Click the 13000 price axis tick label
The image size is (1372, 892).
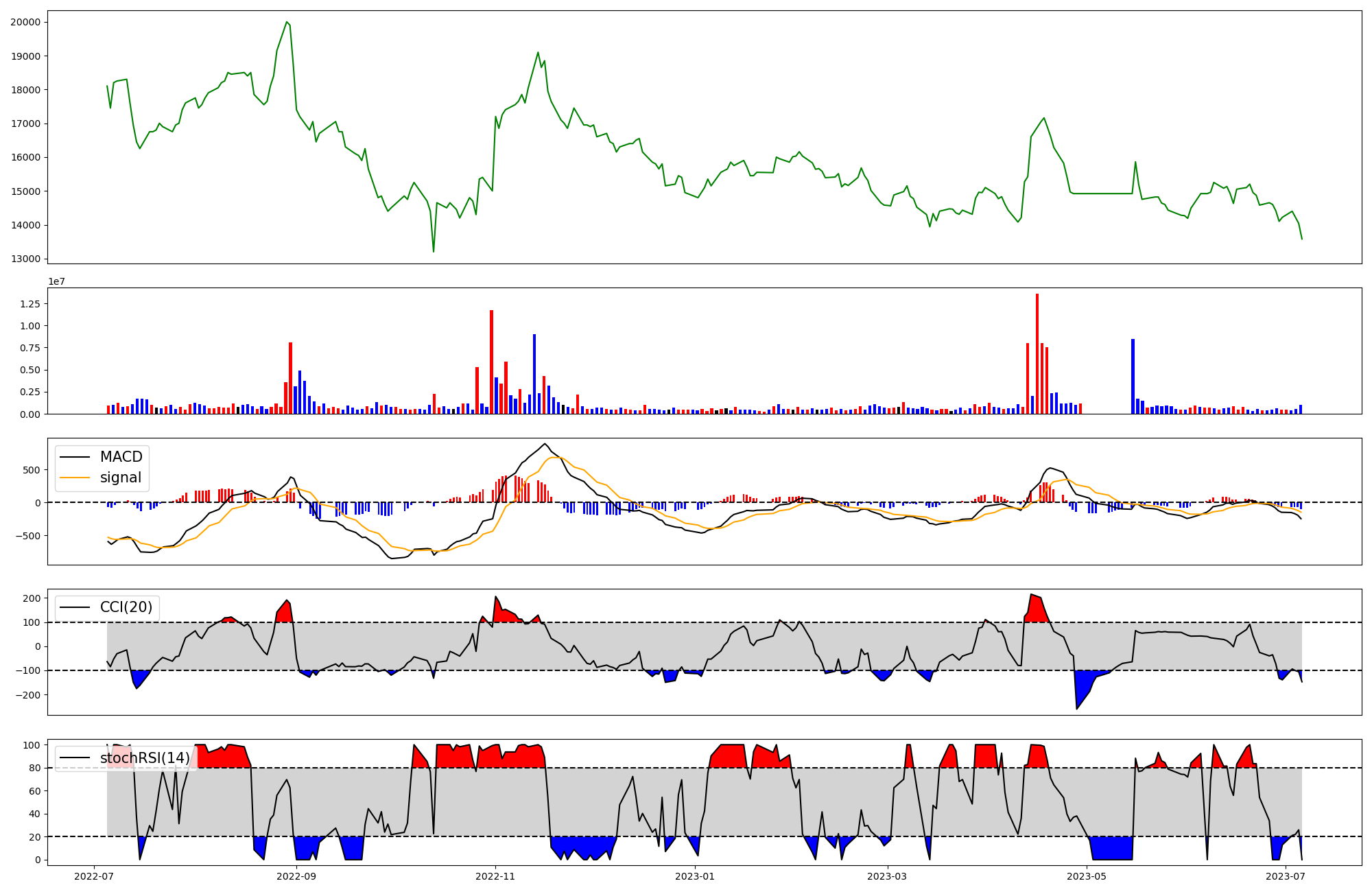tap(25, 259)
